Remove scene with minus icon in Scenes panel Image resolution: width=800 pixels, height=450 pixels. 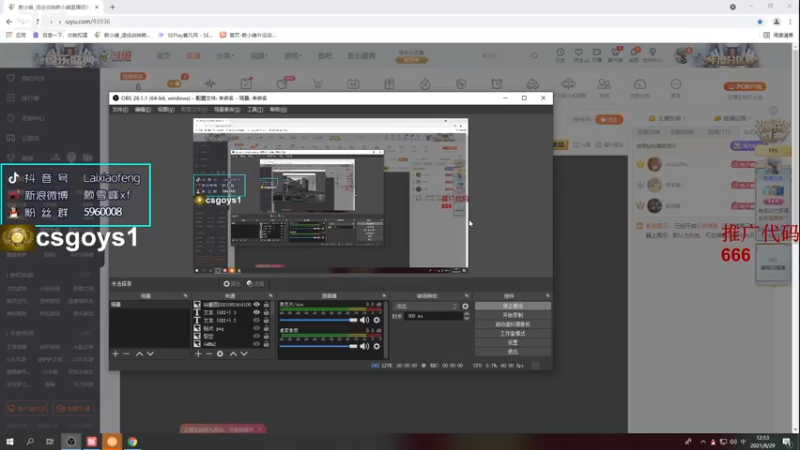127,354
